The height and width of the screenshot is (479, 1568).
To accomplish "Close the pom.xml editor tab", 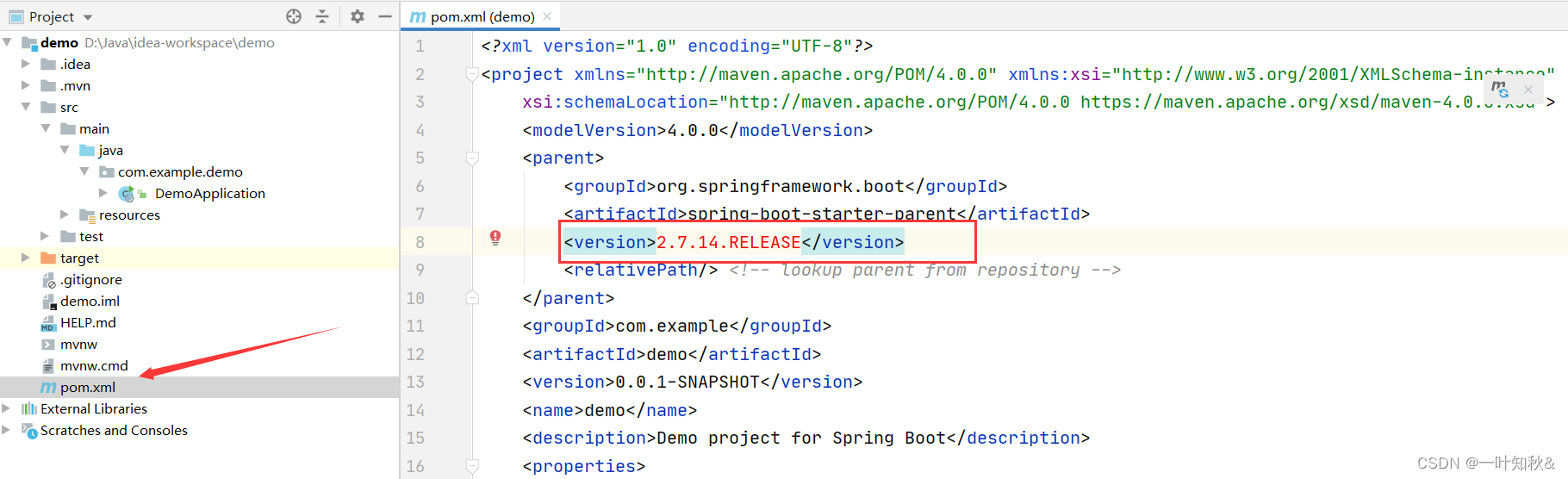I will 547,16.
